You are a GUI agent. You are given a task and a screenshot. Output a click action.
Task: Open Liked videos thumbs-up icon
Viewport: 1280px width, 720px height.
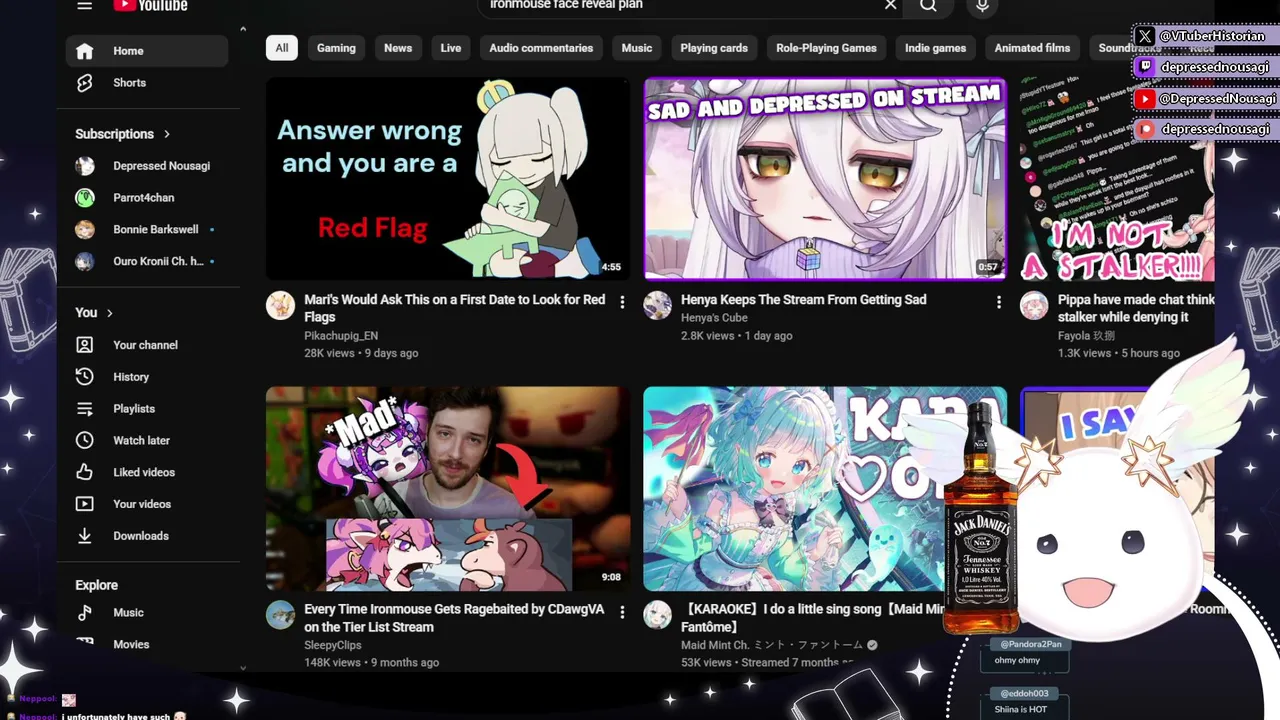pyautogui.click(x=85, y=472)
